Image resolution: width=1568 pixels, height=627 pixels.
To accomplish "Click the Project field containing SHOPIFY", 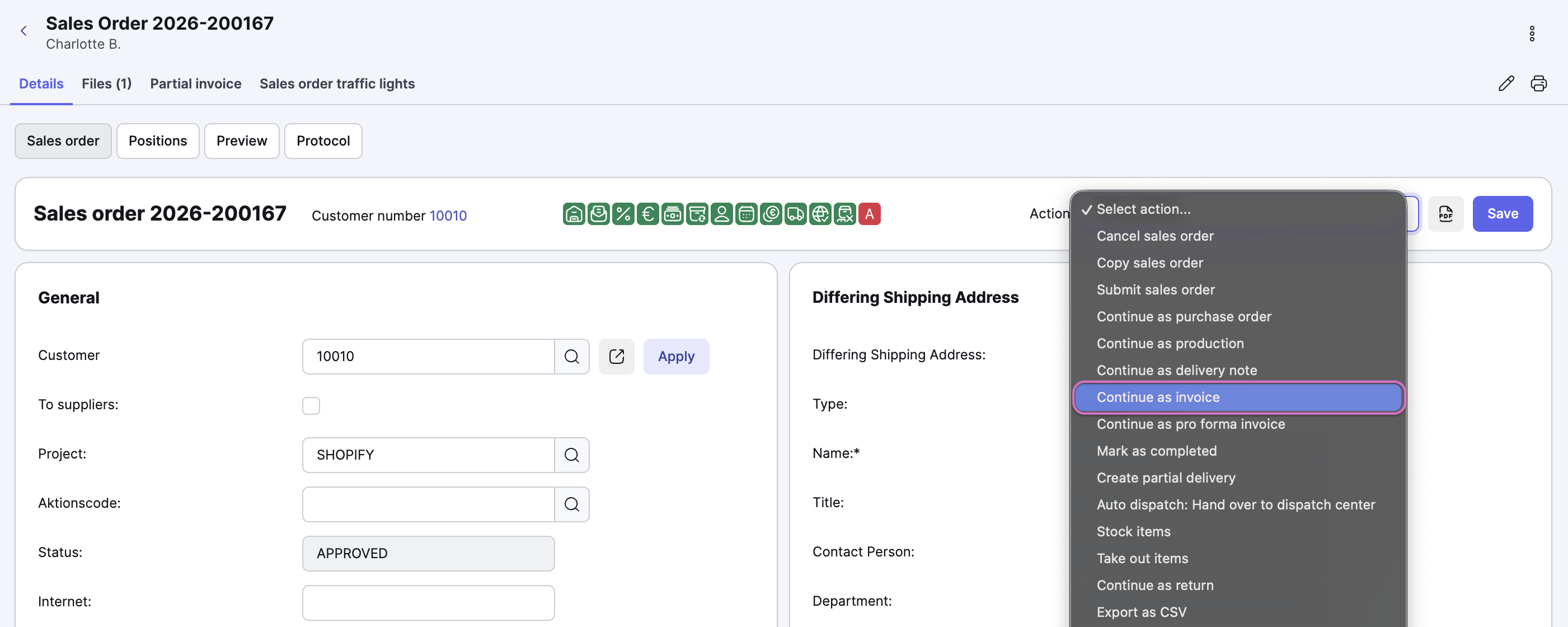I will pos(429,455).
